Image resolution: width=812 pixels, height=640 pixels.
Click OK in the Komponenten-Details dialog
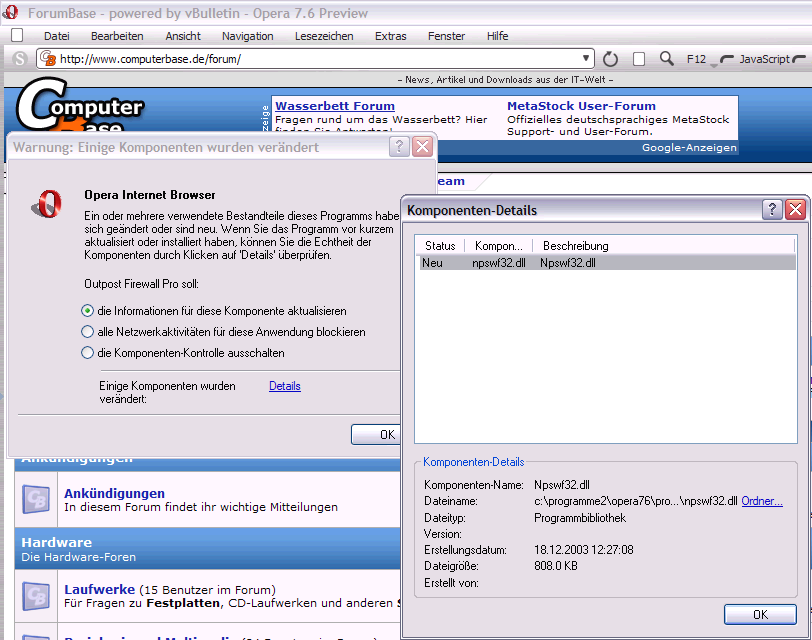coord(760,614)
